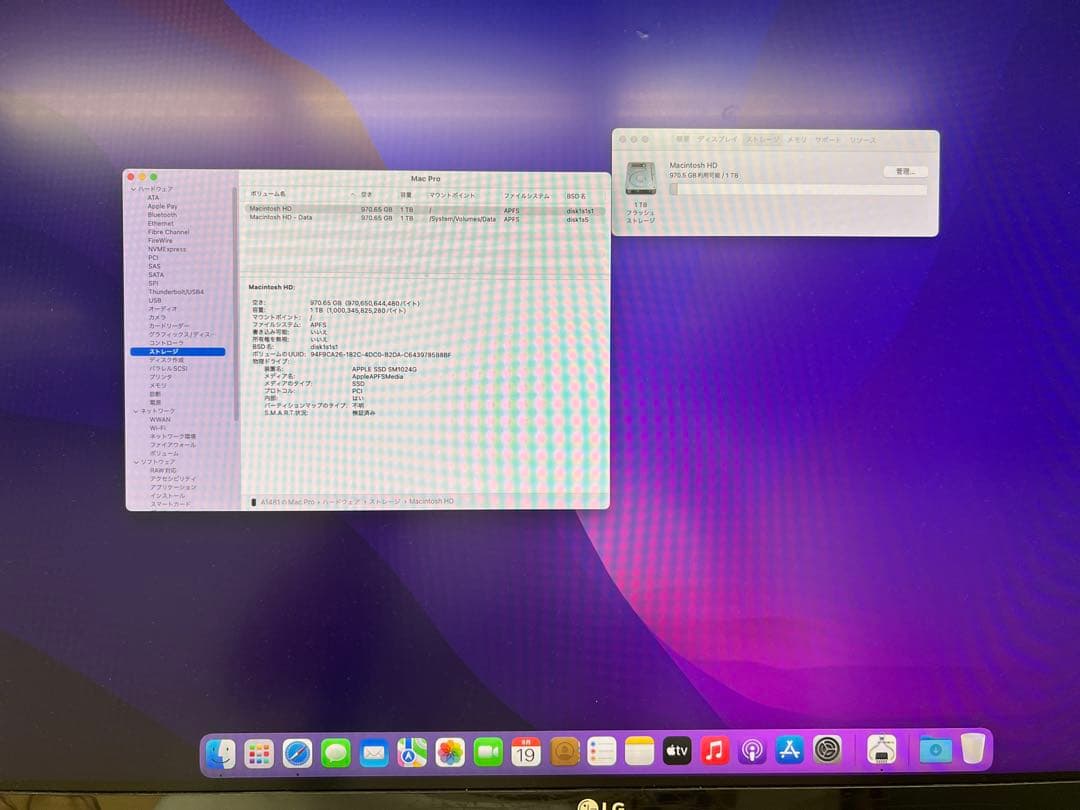Click the 1TB flash storage drive icon

coord(641,177)
